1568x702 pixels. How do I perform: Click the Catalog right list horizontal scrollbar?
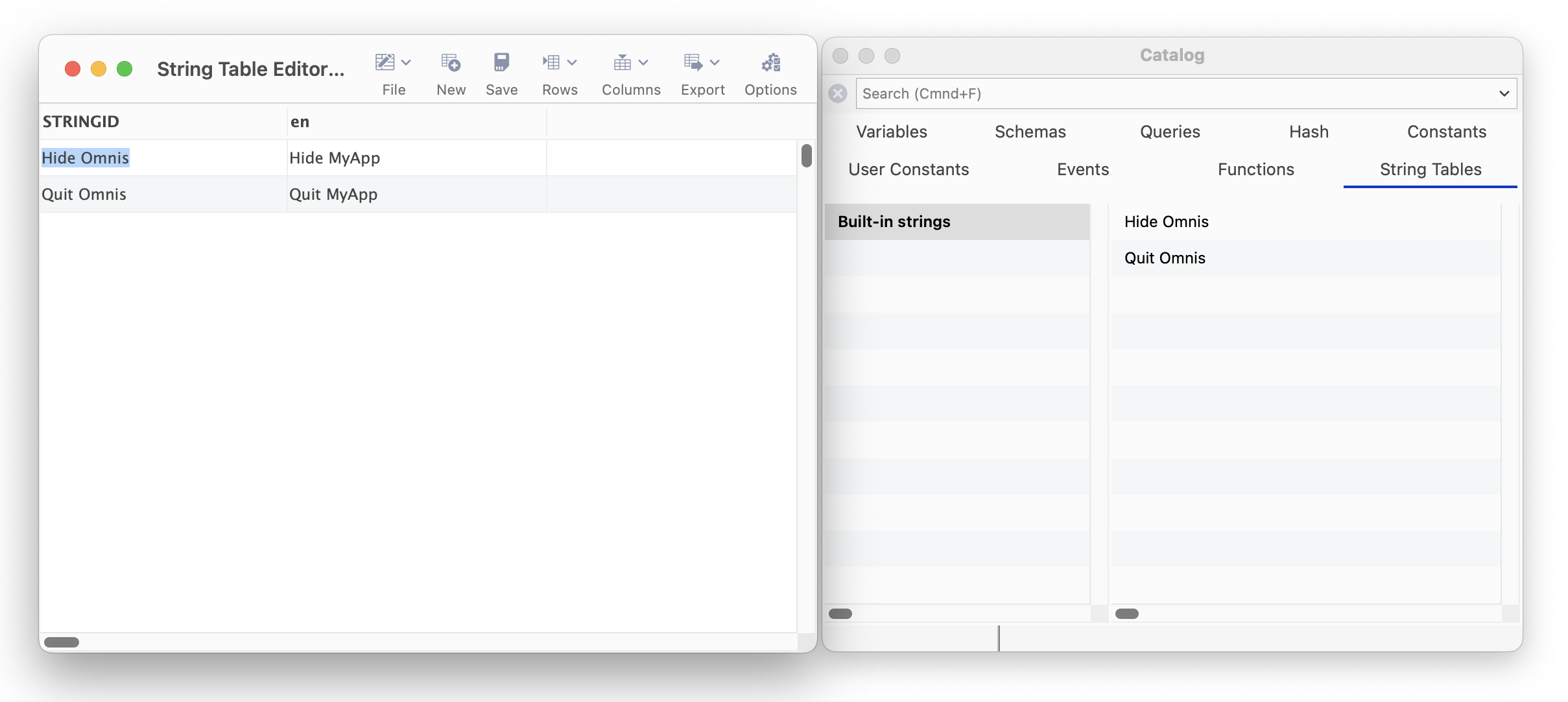click(x=1127, y=614)
